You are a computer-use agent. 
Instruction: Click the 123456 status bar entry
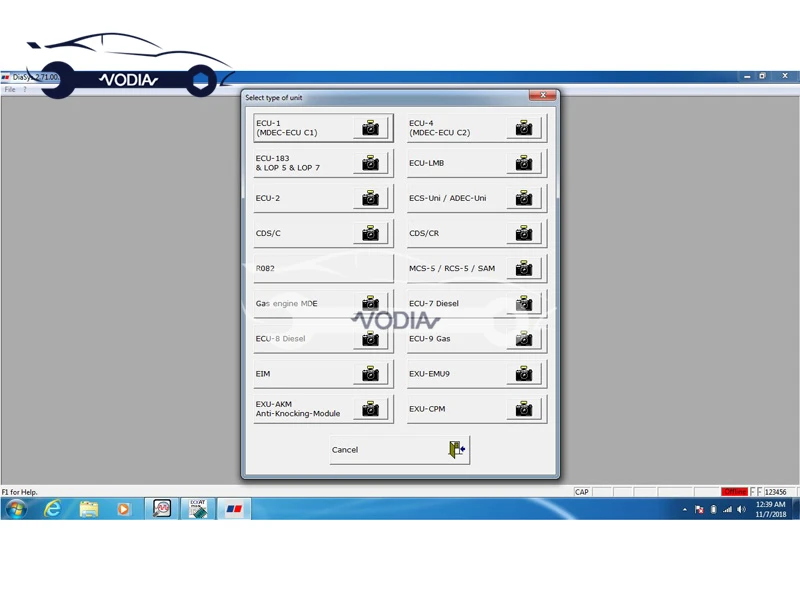pyautogui.click(x=776, y=492)
